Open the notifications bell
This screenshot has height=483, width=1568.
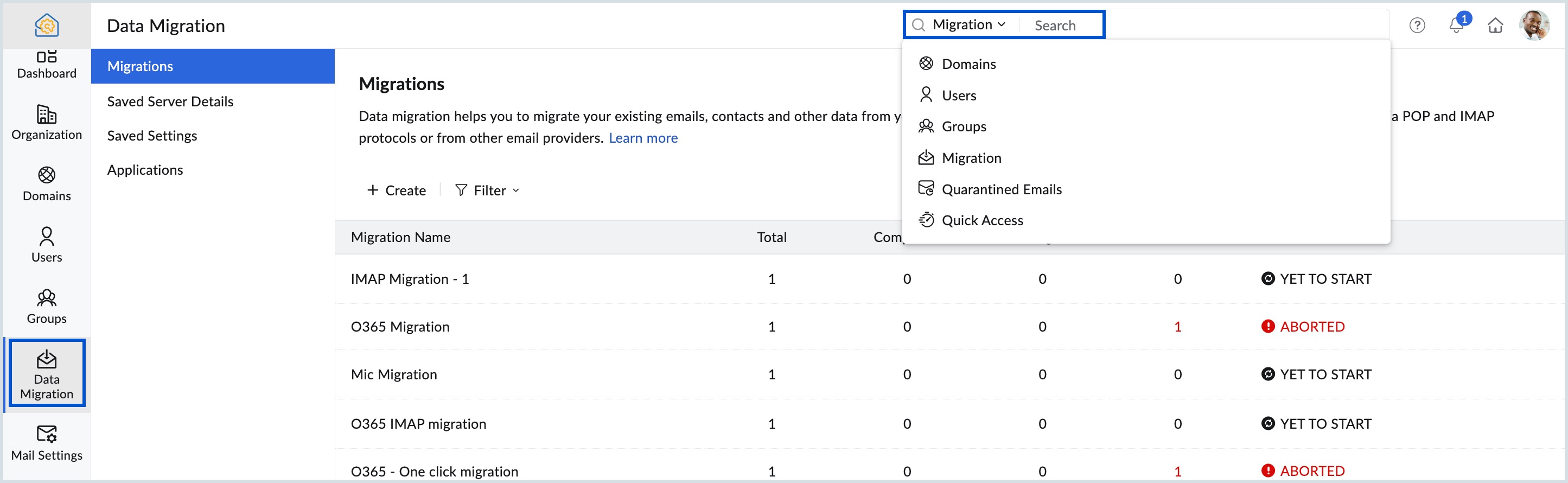pyautogui.click(x=1455, y=26)
